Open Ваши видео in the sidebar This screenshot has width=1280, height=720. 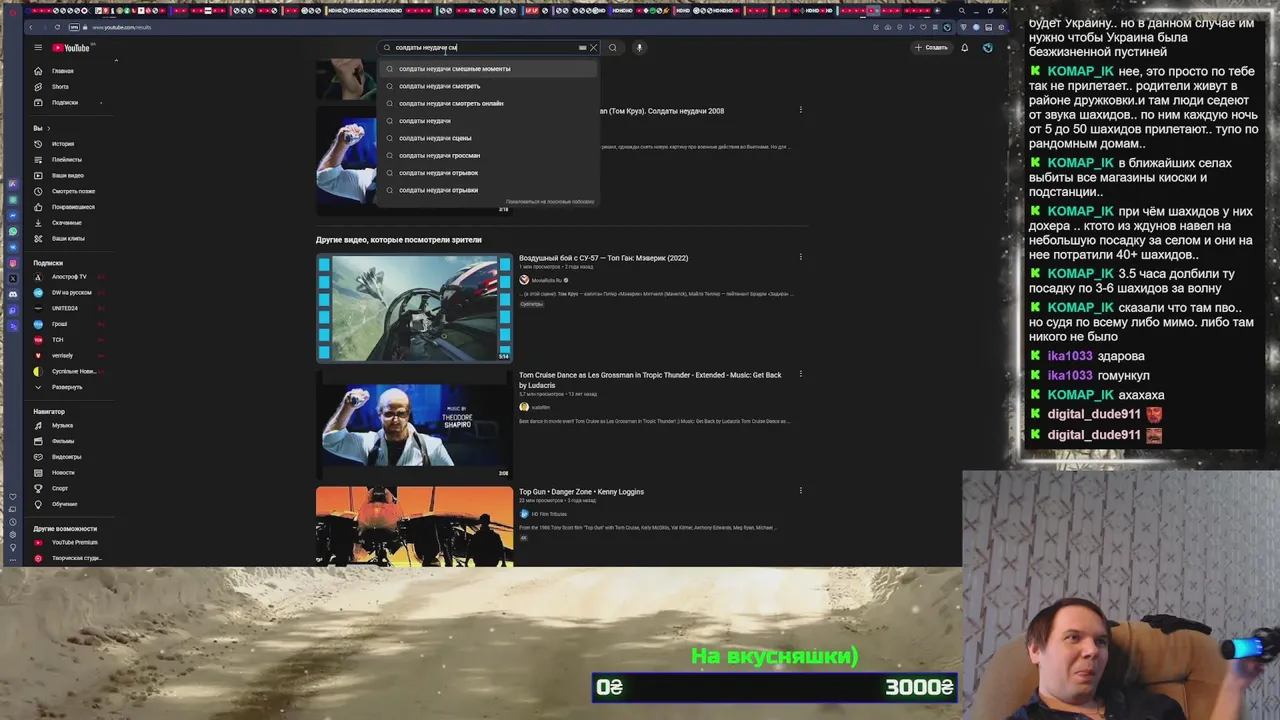tap(67, 175)
